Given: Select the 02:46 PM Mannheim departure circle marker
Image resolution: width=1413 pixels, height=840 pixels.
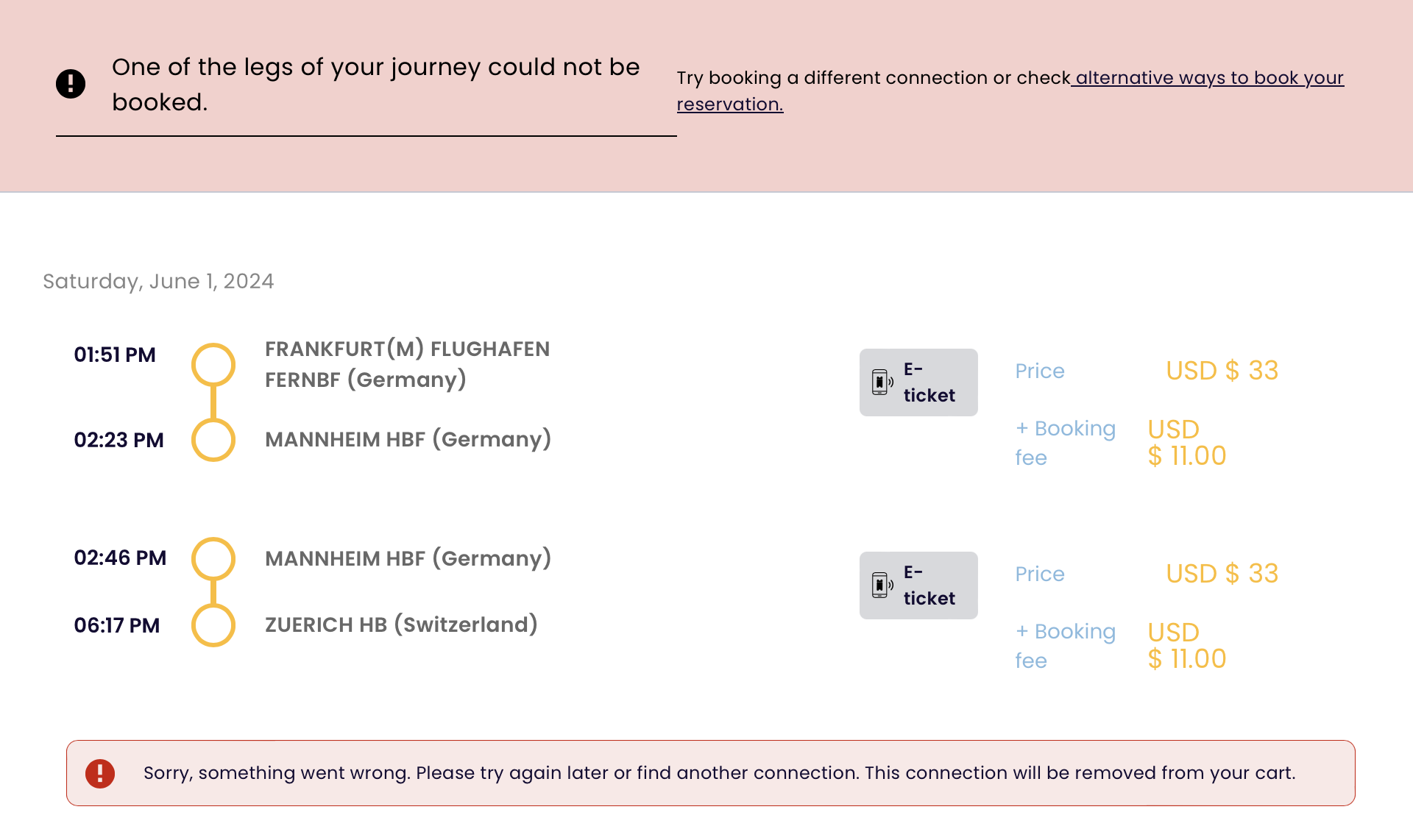Looking at the screenshot, I should tap(213, 559).
